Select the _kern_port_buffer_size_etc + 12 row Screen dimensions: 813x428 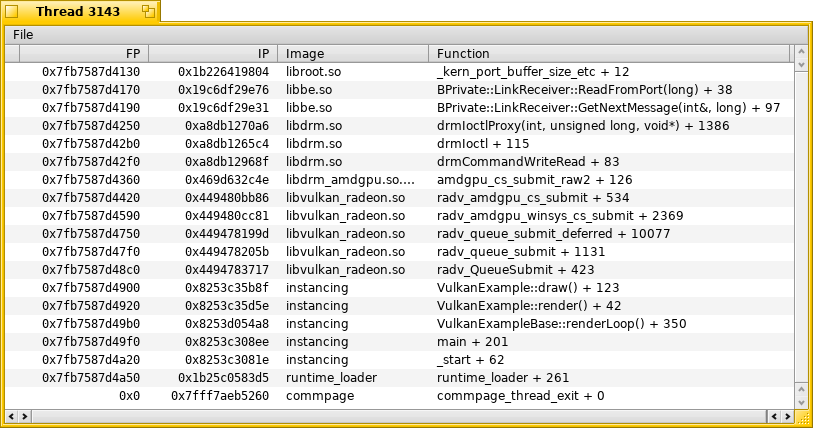tap(399, 72)
